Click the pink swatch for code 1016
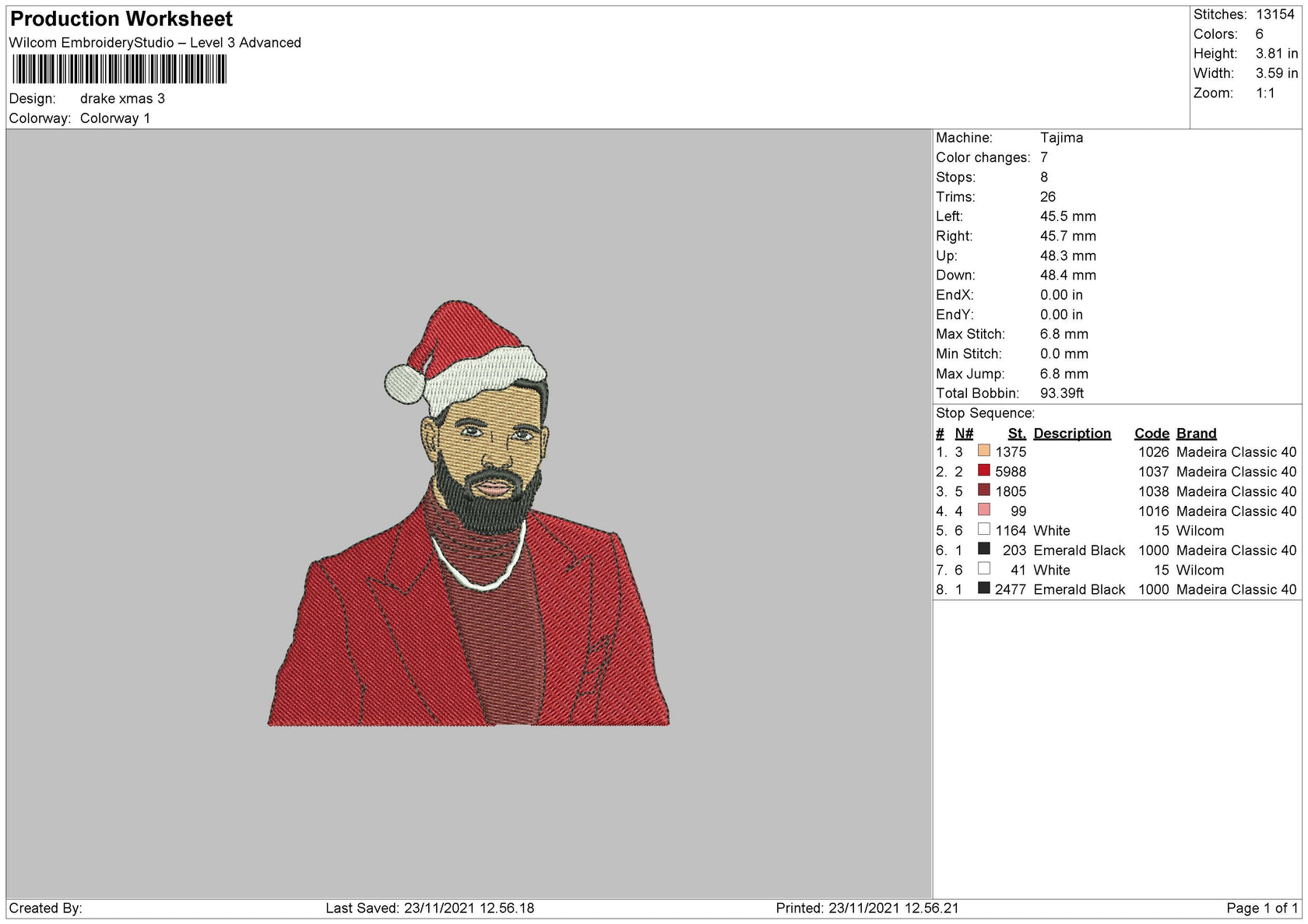Image resolution: width=1308 pixels, height=924 pixels. [985, 511]
